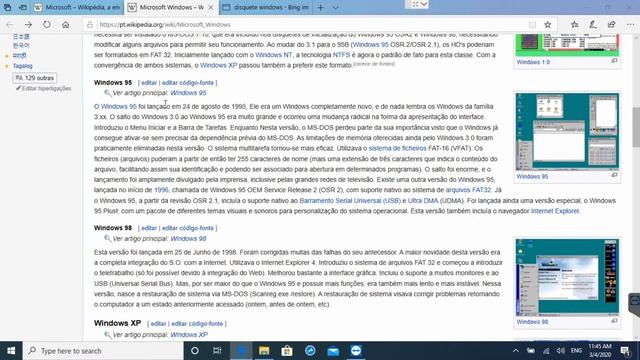Edit source code of Windows XP section
The width and height of the screenshot is (640, 360).
tap(197, 324)
